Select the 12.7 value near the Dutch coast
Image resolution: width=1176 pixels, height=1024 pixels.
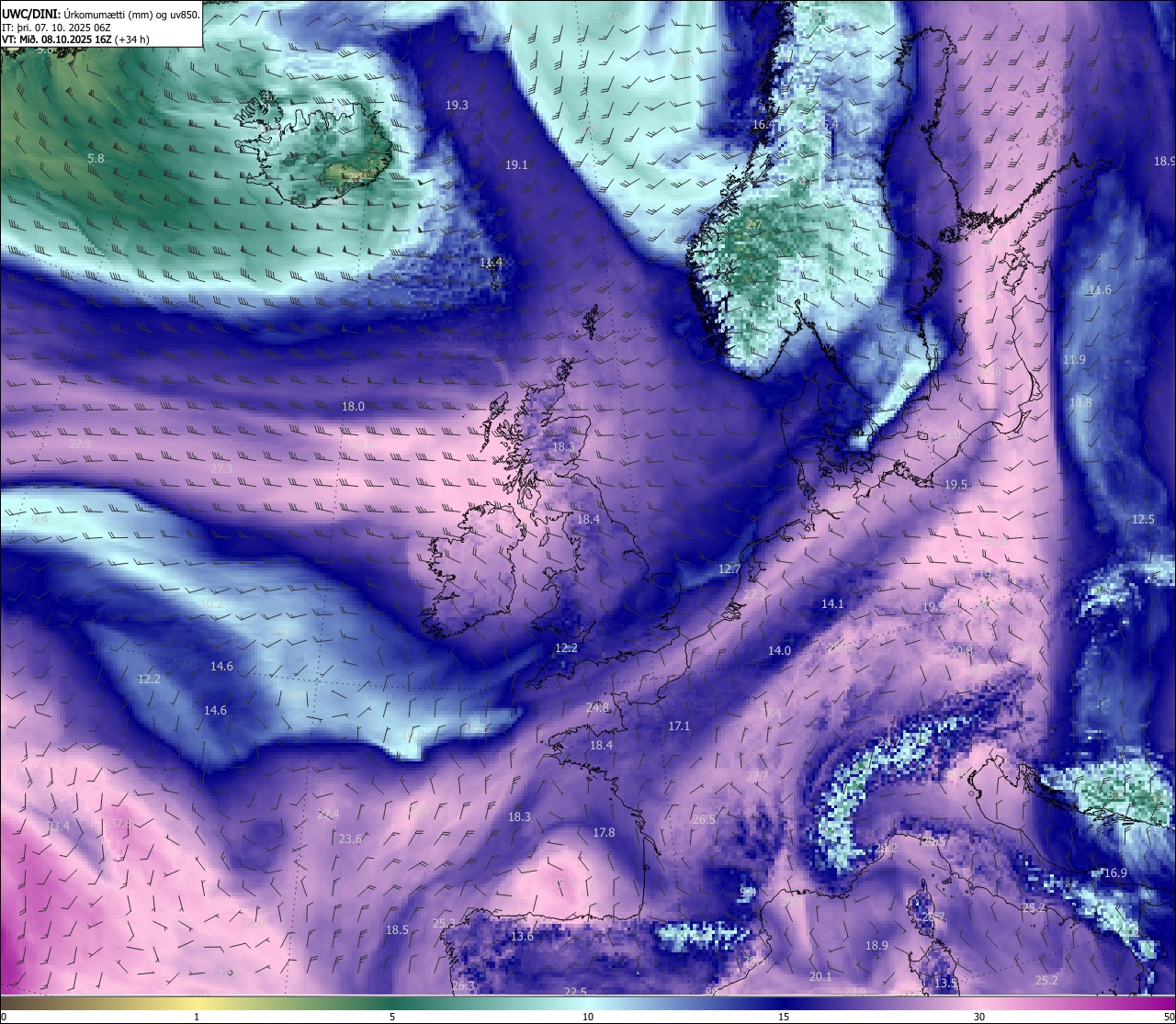click(729, 569)
